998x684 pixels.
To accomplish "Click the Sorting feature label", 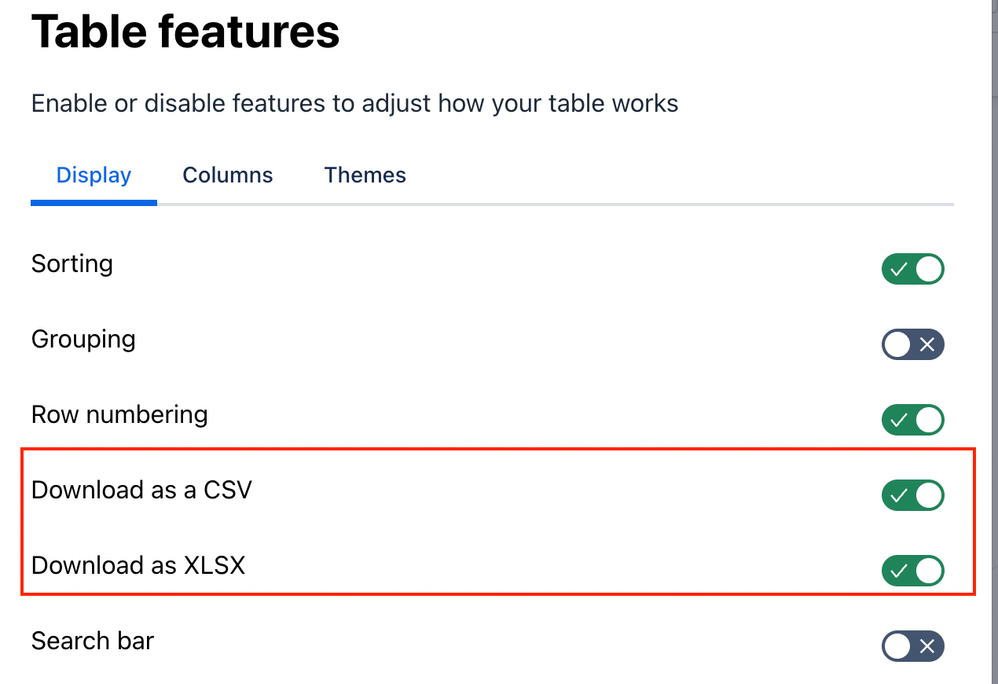I will [x=72, y=264].
